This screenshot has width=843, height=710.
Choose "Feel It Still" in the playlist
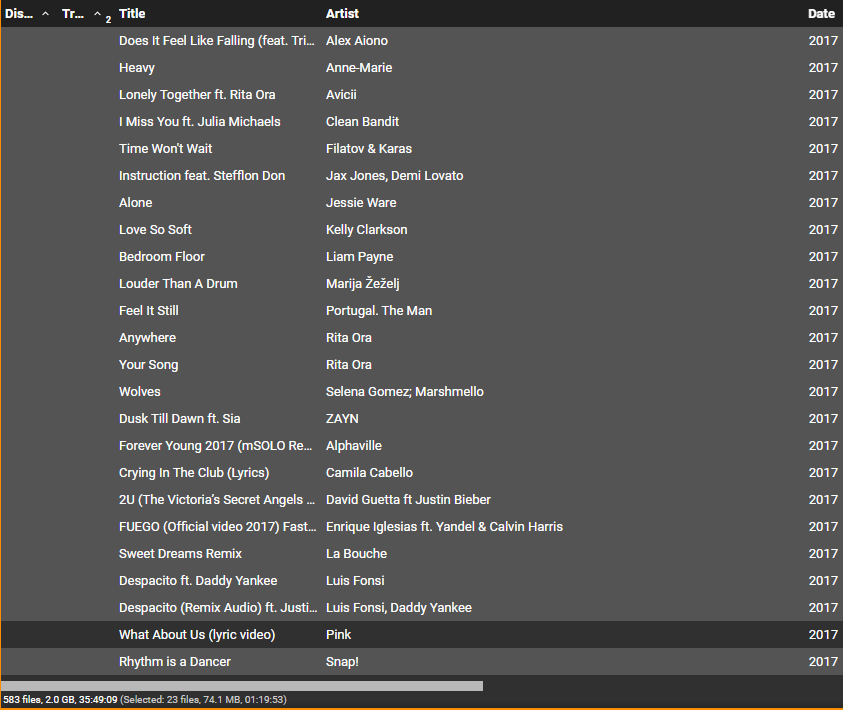point(149,311)
